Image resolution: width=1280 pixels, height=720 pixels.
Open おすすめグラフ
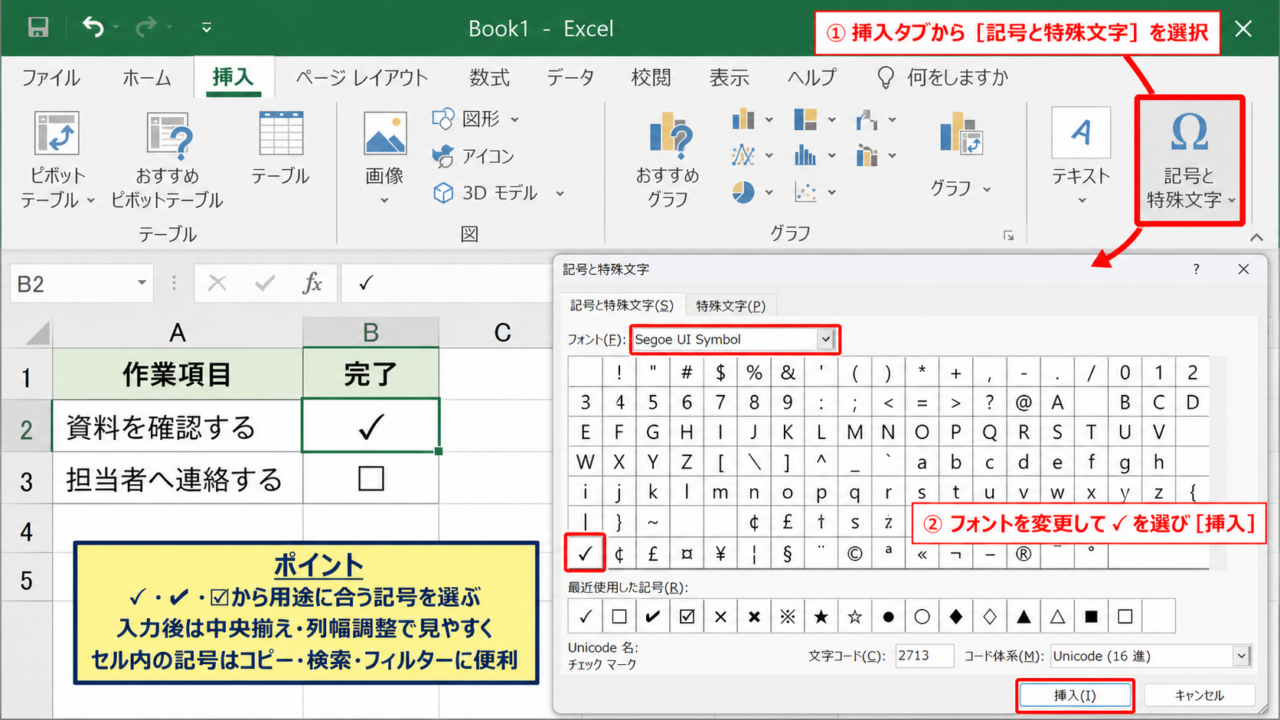point(667,160)
